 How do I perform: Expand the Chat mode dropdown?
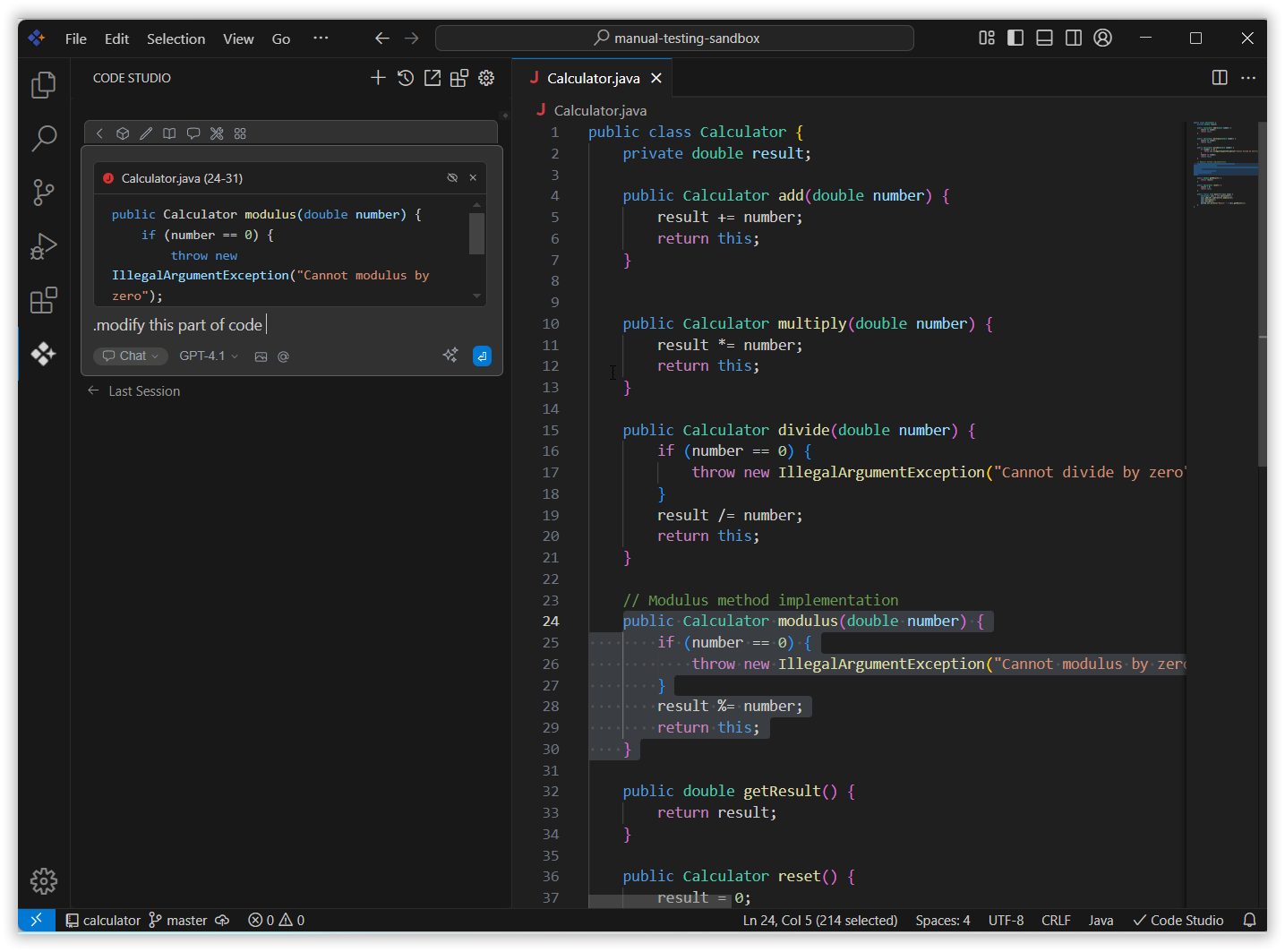(131, 356)
